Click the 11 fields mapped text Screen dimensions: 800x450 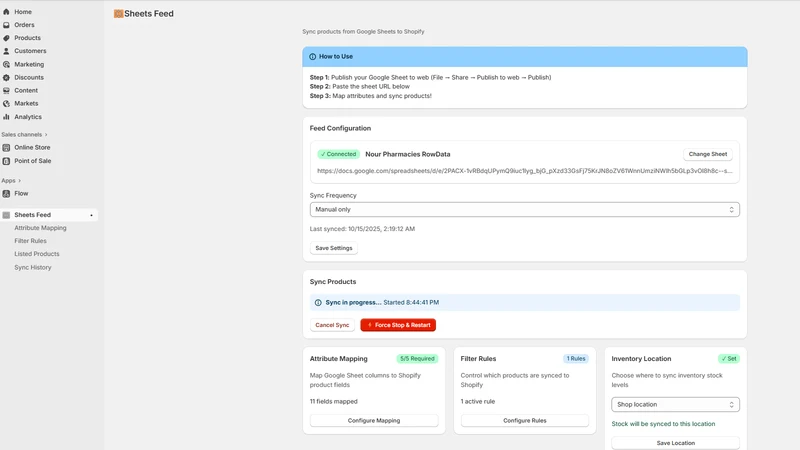(x=334, y=402)
